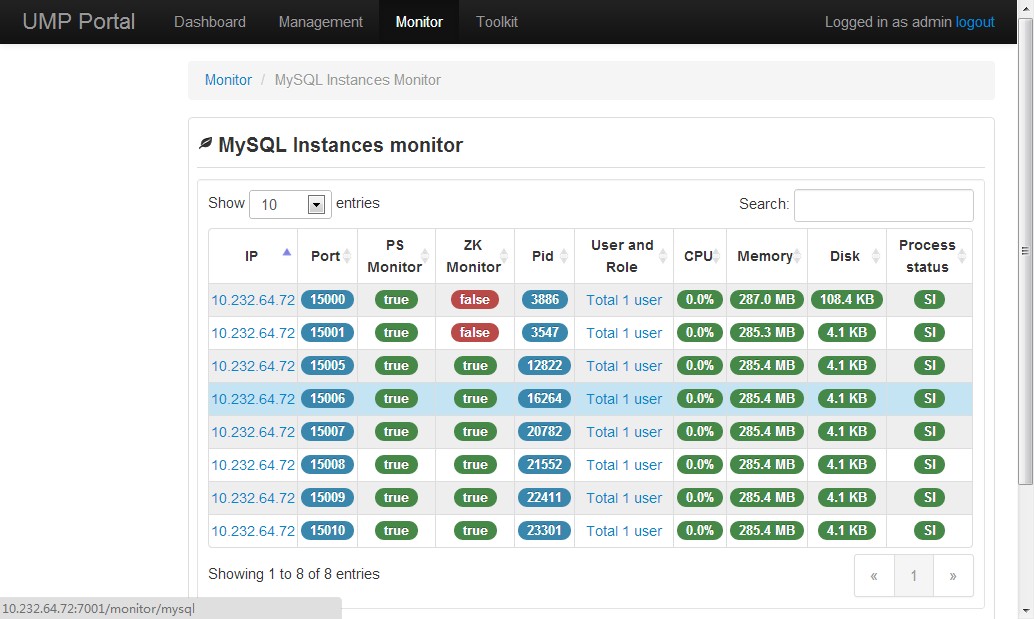Click the 285.3 MB memory badge
1034x619 pixels.
pos(767,332)
